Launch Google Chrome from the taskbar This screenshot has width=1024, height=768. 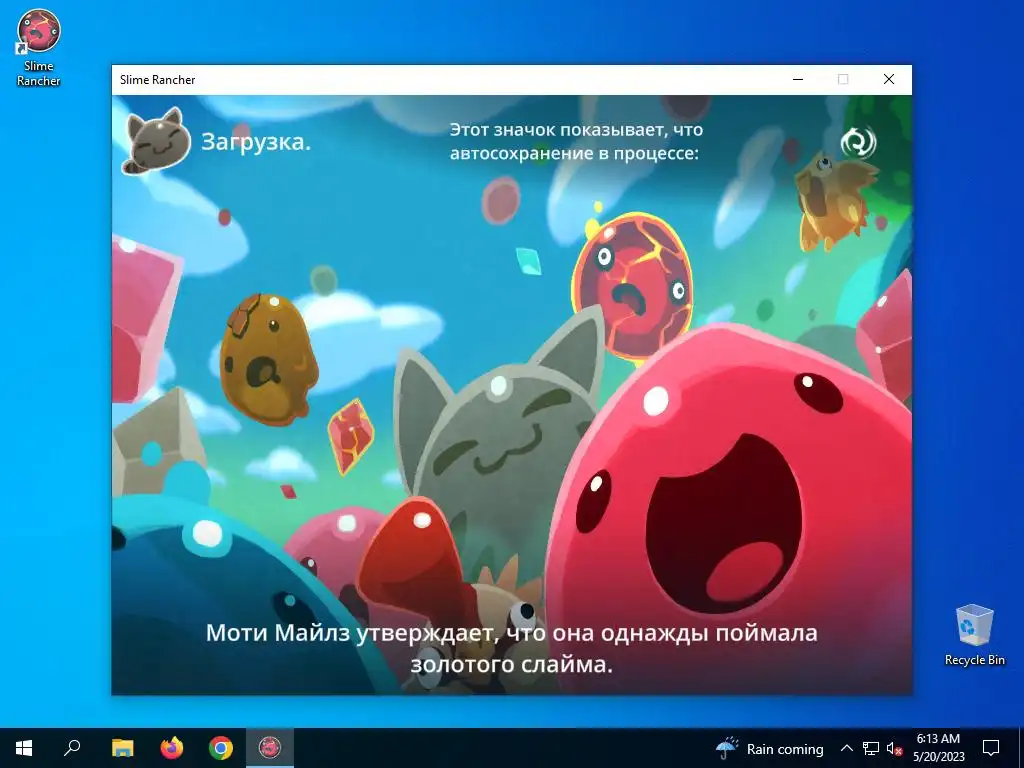221,748
